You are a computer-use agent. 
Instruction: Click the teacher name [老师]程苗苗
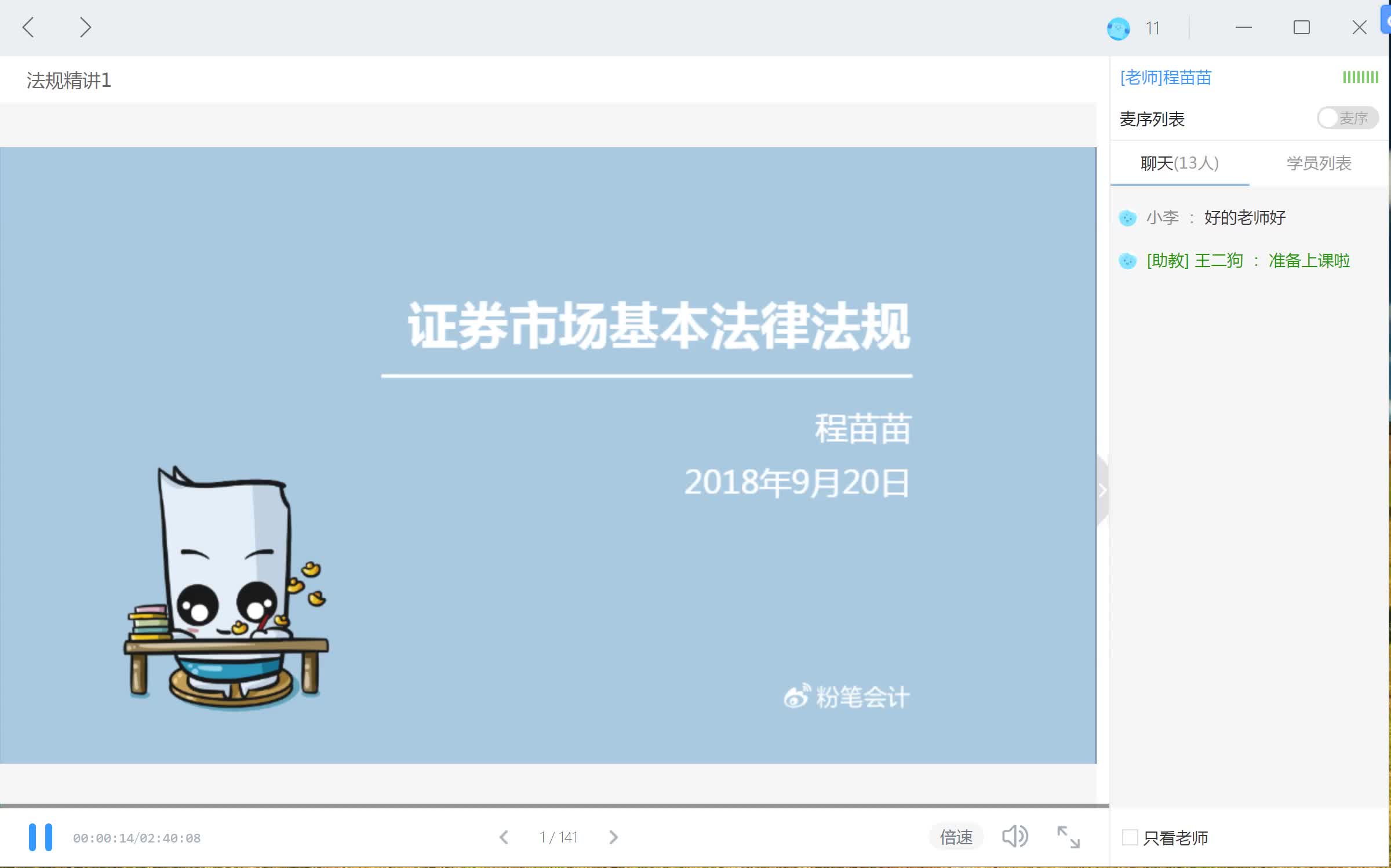point(1166,78)
